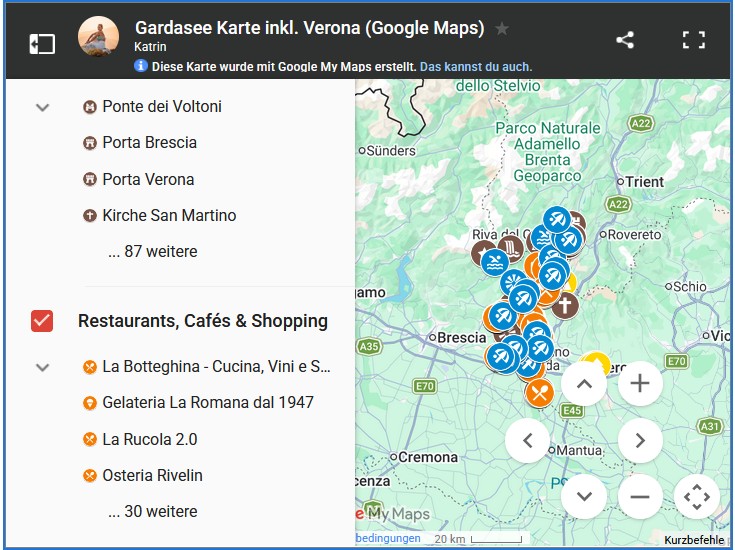
Task: Select Gelateria La Romana dal 1947
Action: 207,403
